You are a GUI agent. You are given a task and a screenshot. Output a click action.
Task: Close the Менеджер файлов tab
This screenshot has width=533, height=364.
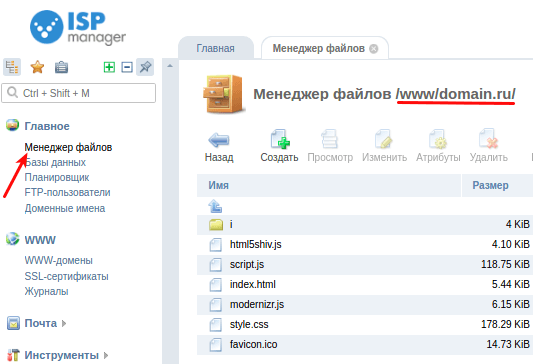(x=374, y=49)
